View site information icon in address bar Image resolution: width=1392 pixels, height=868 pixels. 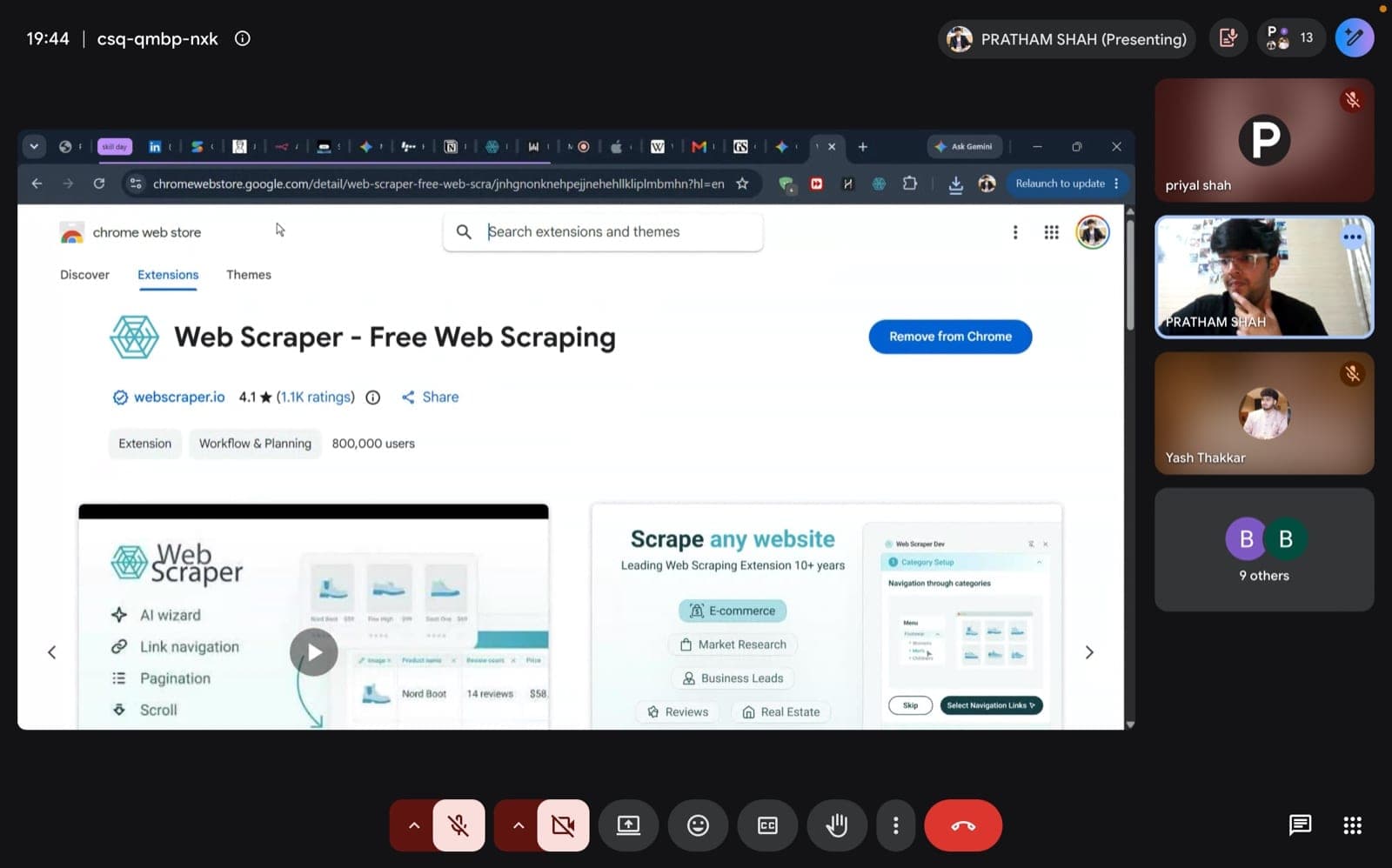click(135, 184)
